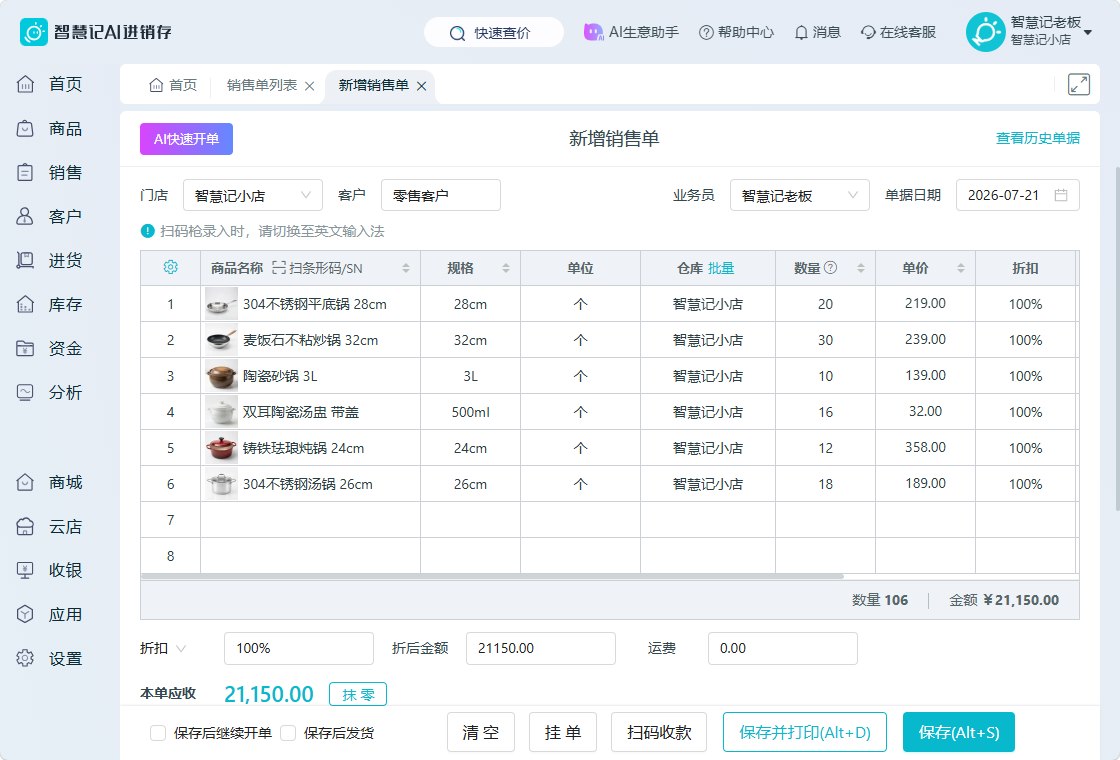Contact 在线客服 online support
The width and height of the screenshot is (1120, 760).
pos(898,32)
